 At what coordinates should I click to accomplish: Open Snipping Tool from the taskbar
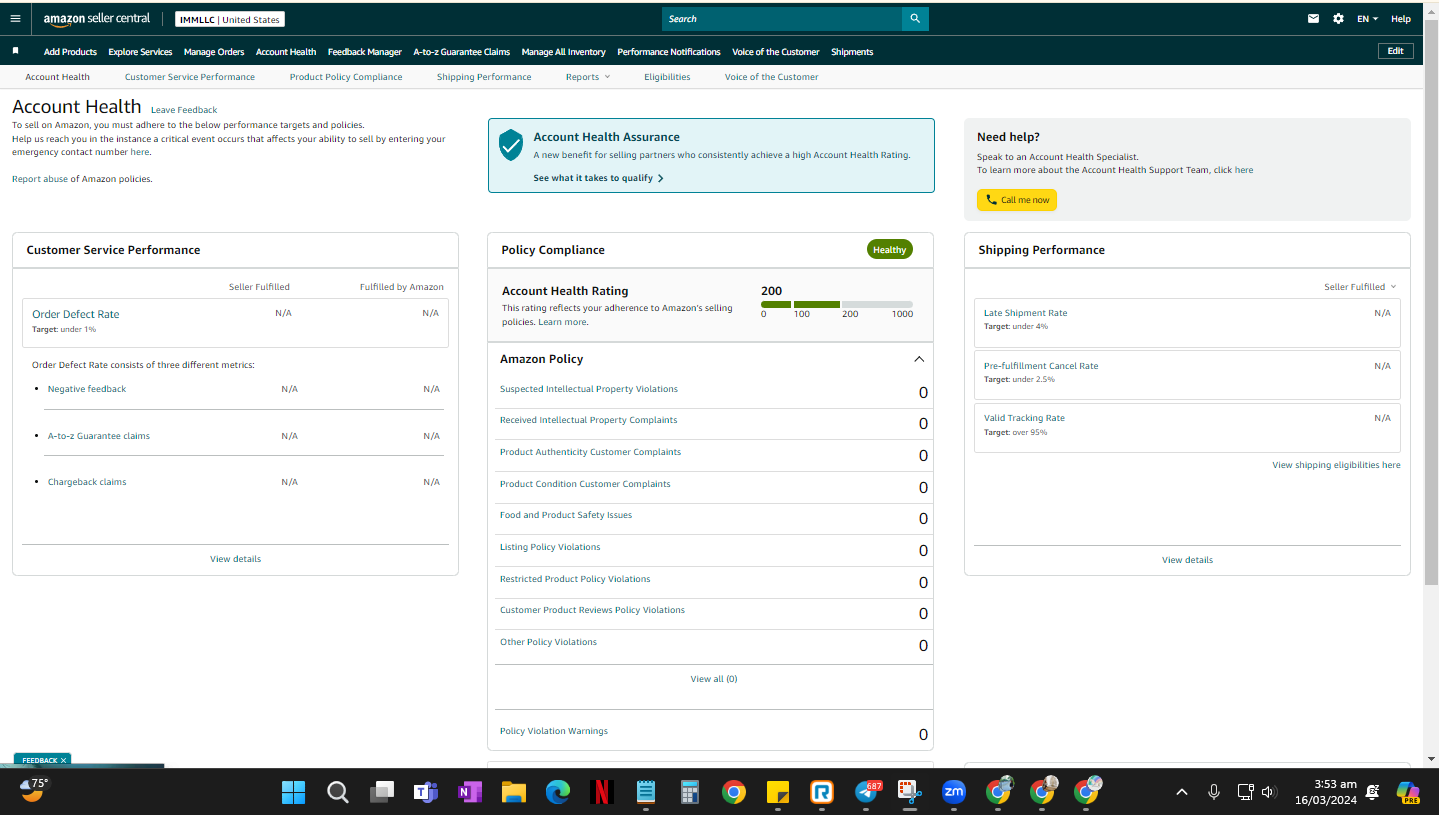coord(910,793)
